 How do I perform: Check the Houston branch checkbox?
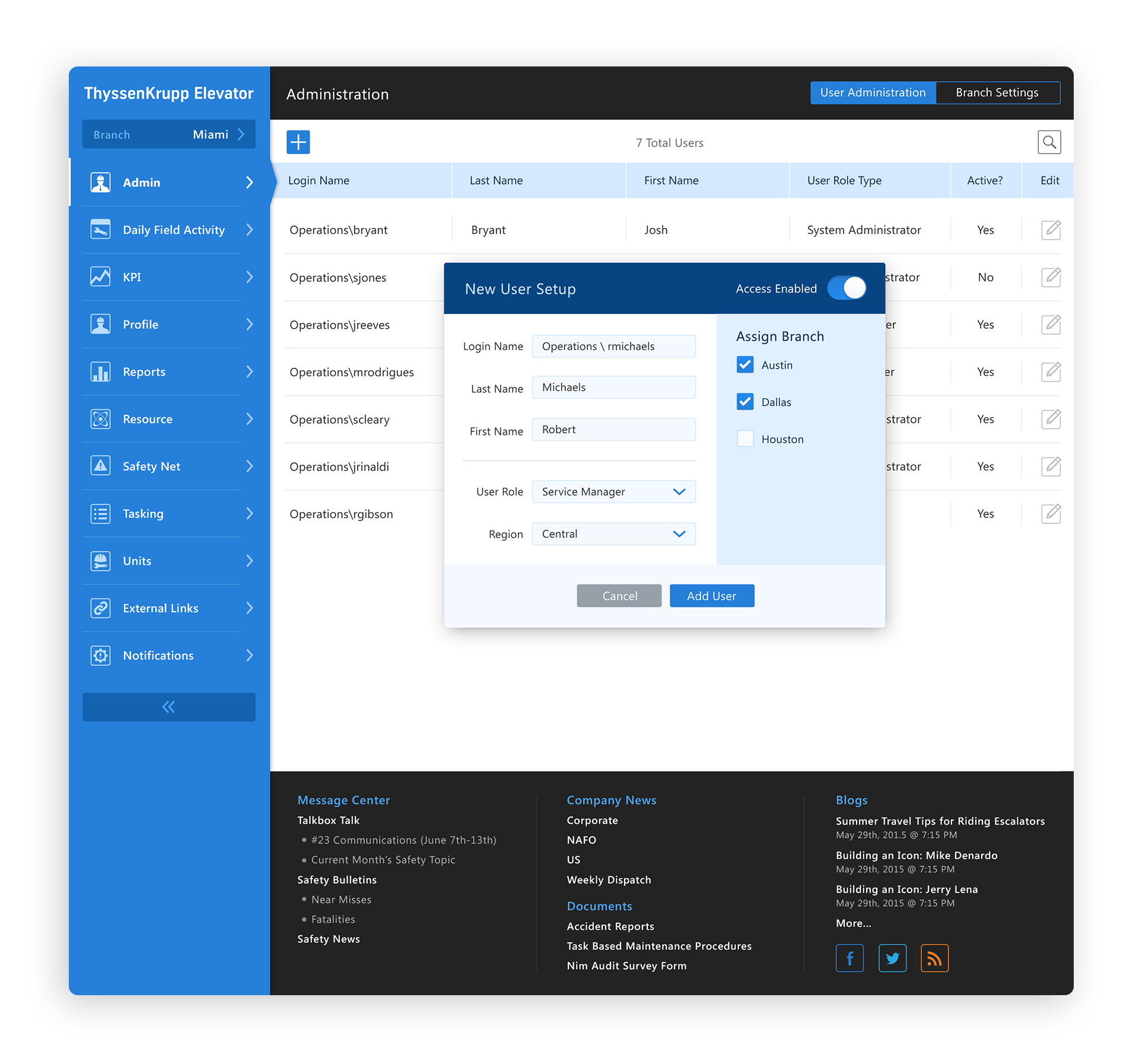click(745, 439)
